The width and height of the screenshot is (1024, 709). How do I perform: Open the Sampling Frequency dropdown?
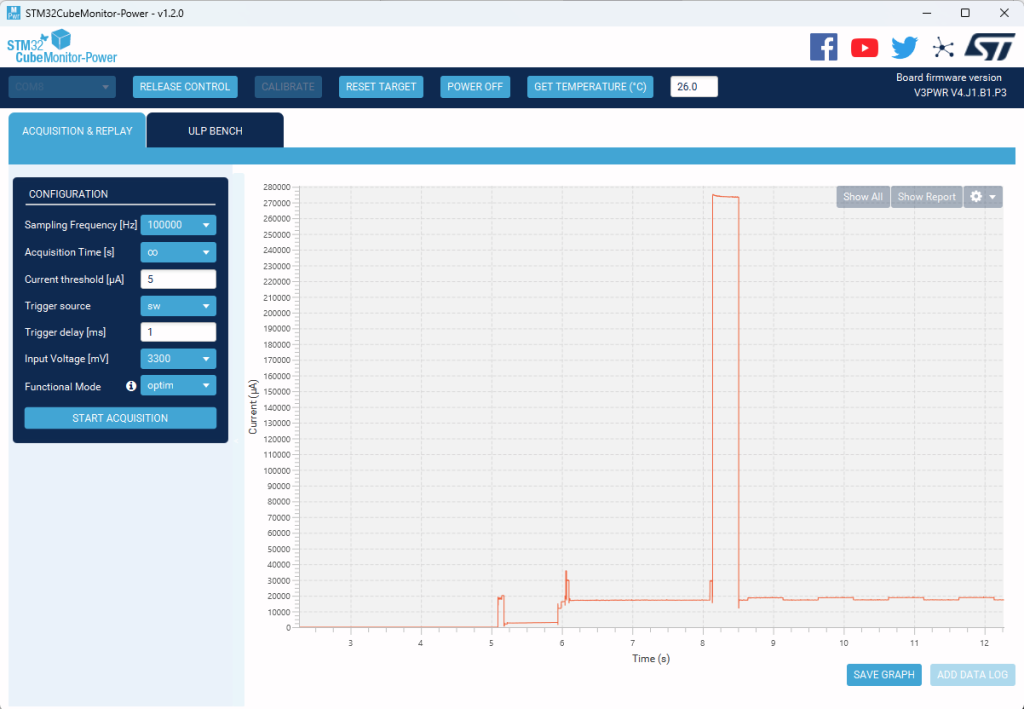click(178, 225)
